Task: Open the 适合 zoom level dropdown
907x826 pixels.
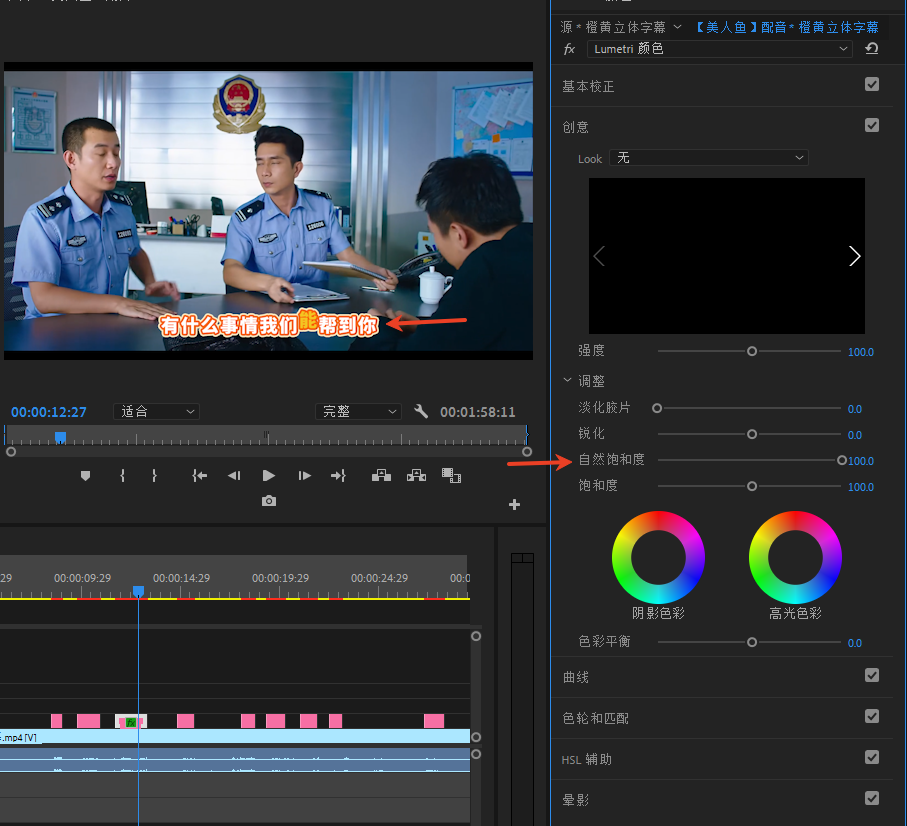Action: click(158, 412)
